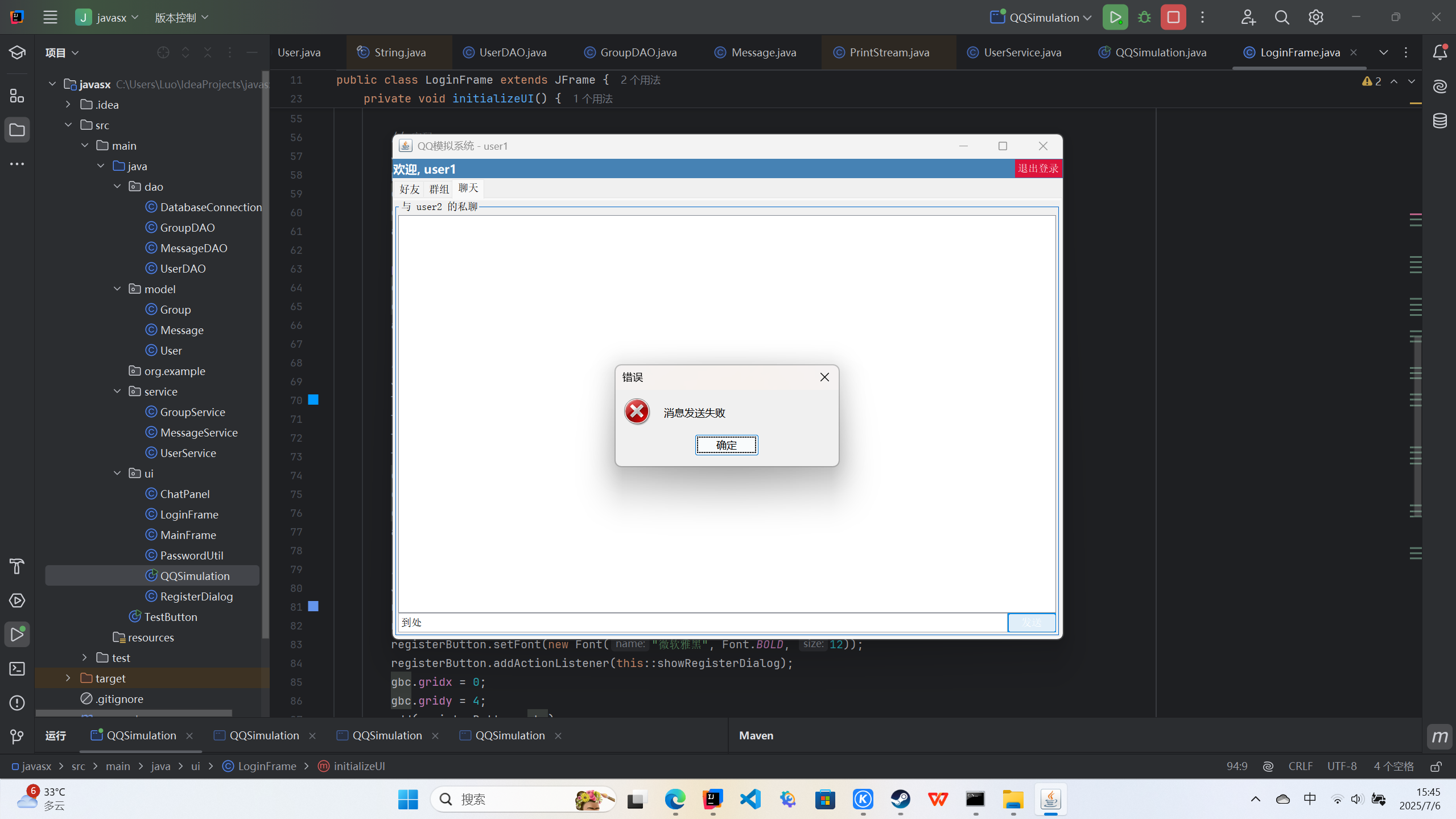Click the Search Everywhere magnifier icon

[1281, 18]
